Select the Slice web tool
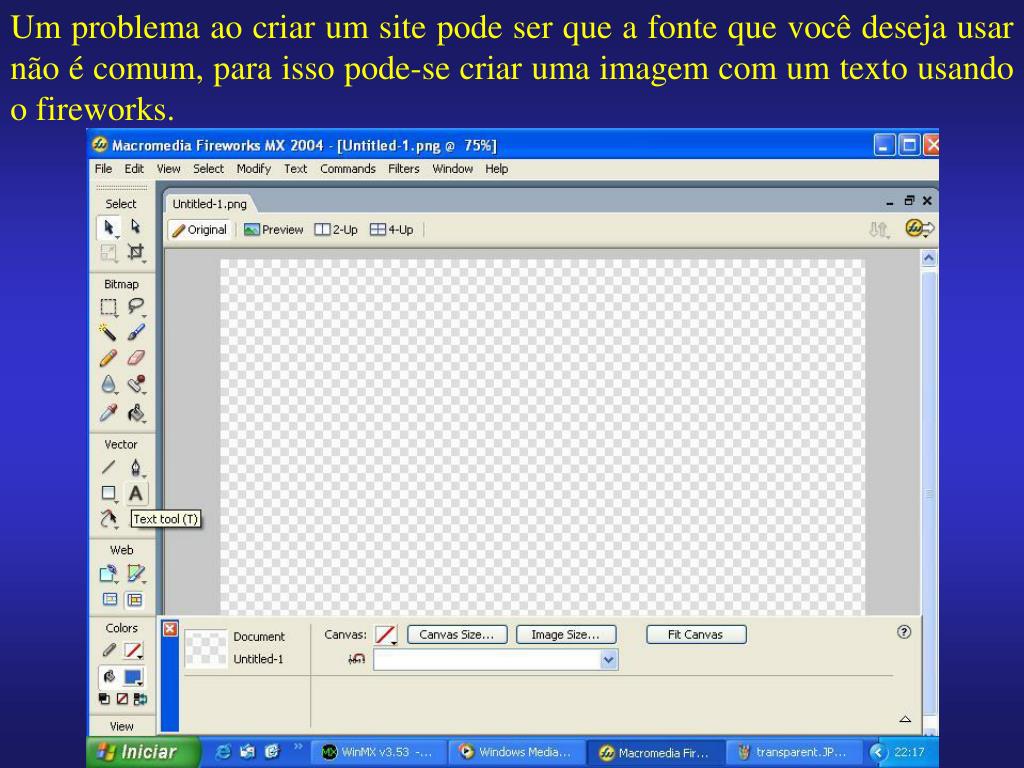Screen dimensions: 1024x768 135,574
